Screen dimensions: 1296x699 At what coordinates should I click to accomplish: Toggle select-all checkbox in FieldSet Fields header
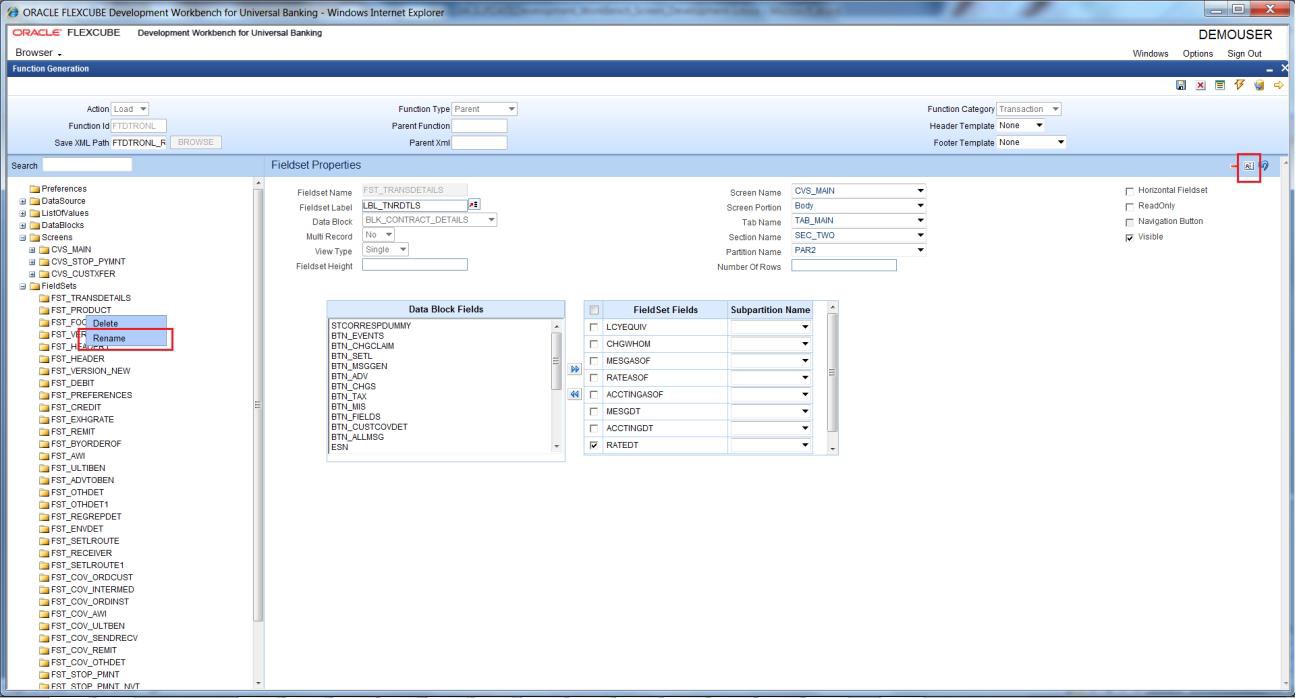(x=596, y=310)
